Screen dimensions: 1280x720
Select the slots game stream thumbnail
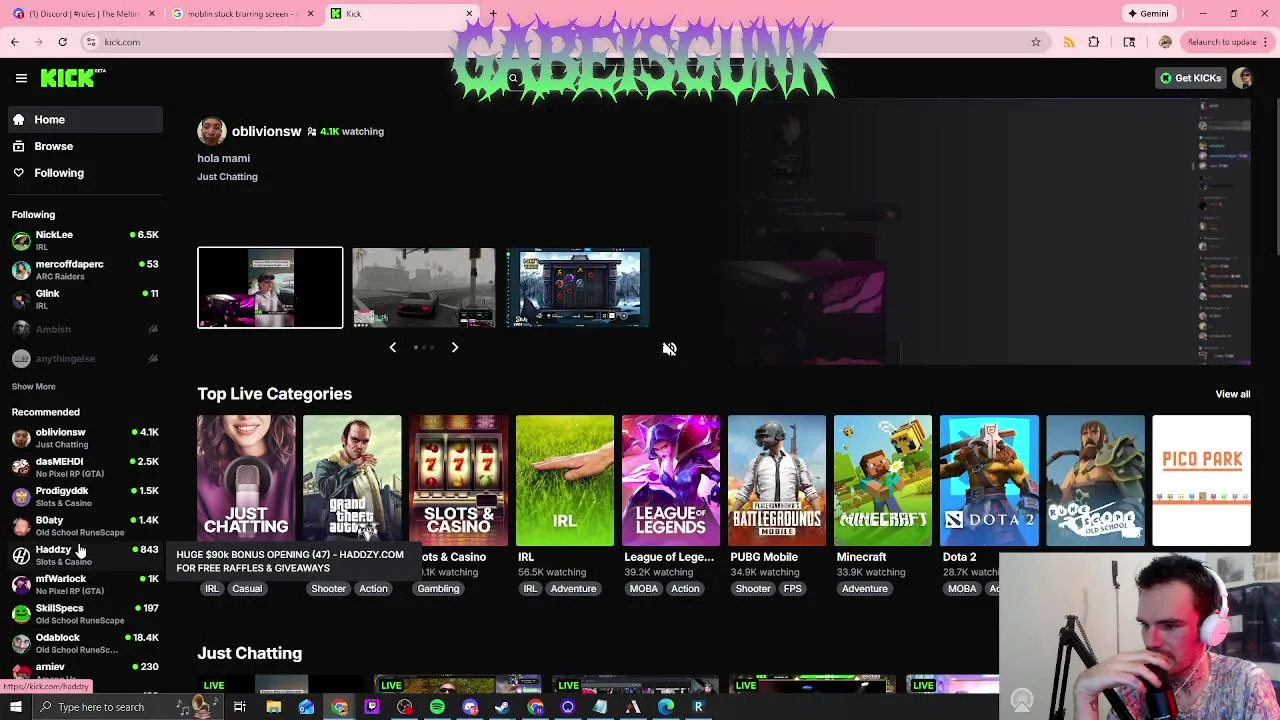coord(578,287)
